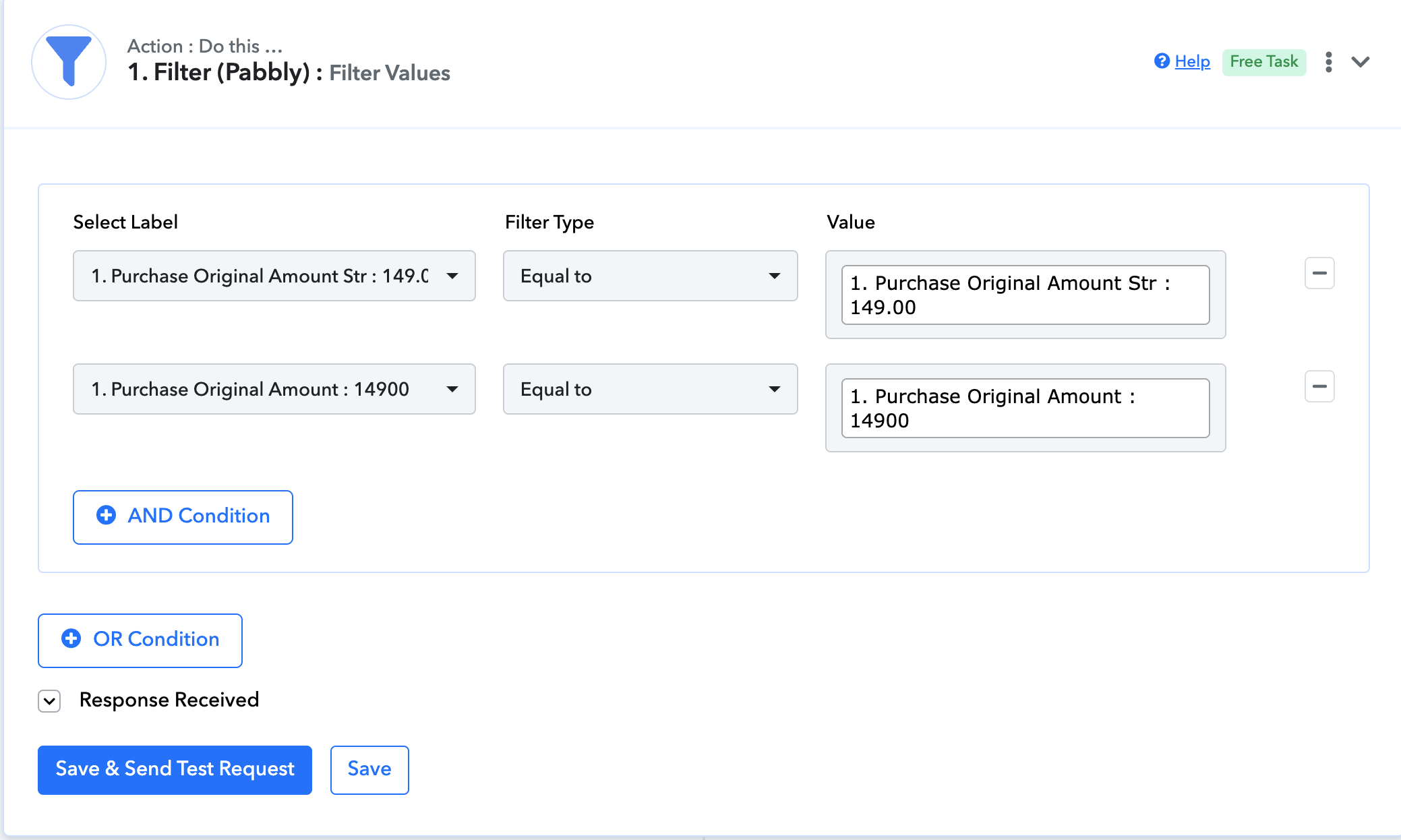This screenshot has height=840, width=1401.
Task: Collapse the Filter step with chevron
Action: 1361,62
